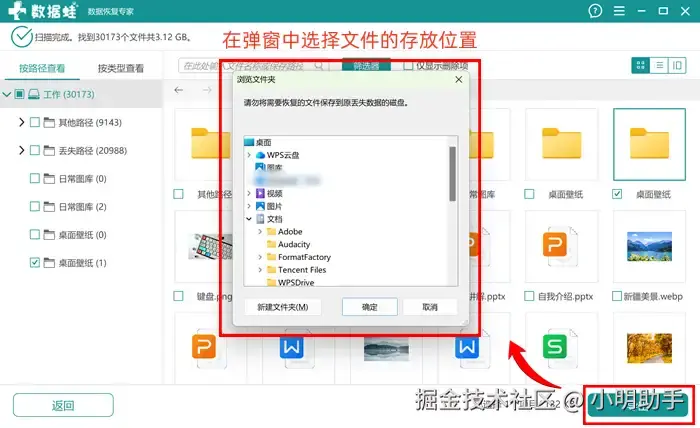The image size is (700, 428).
Task: Check the 日常图库 (2) checkbox
Action: (x=34, y=207)
